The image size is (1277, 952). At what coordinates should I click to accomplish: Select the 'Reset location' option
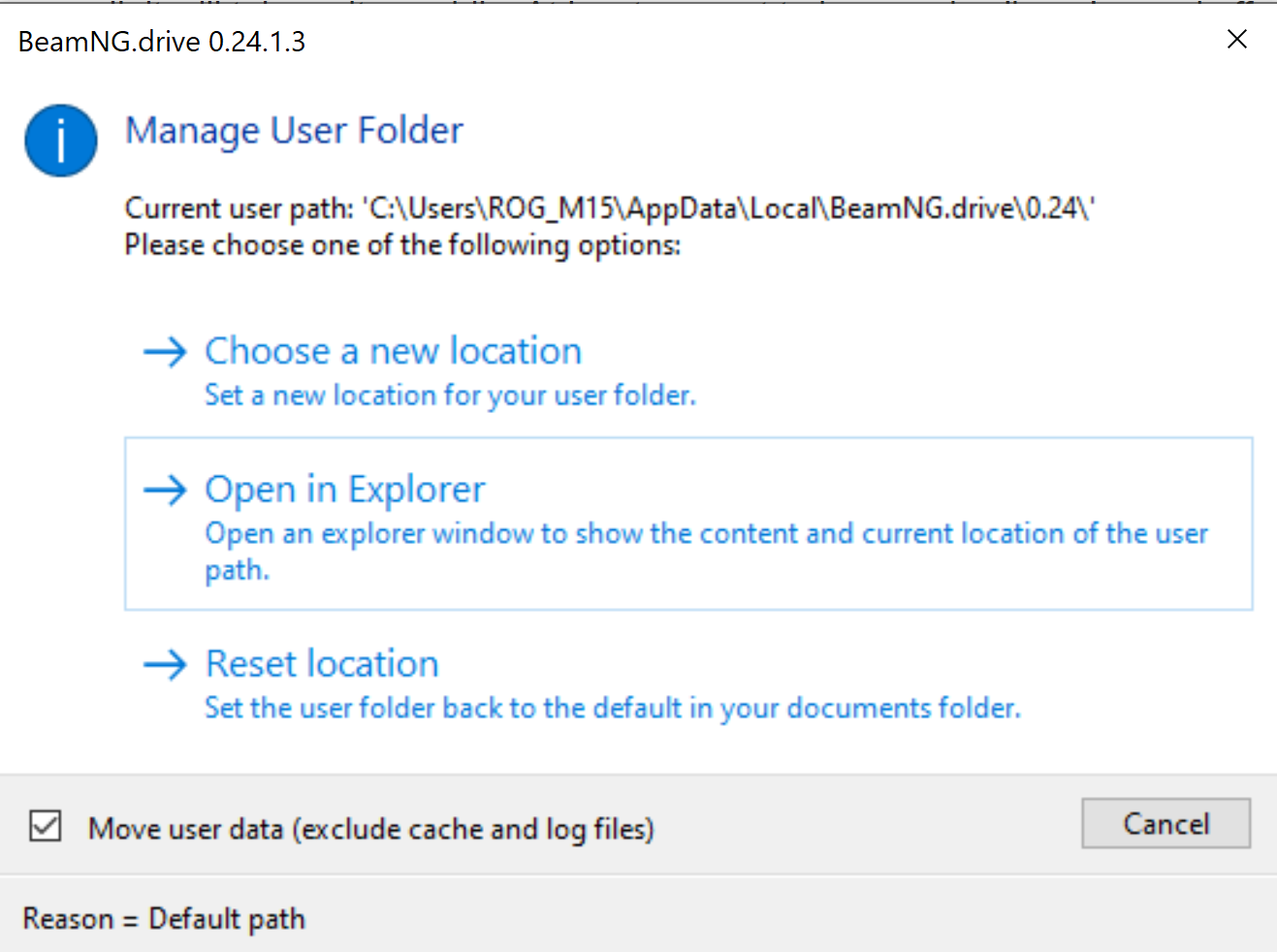322,664
